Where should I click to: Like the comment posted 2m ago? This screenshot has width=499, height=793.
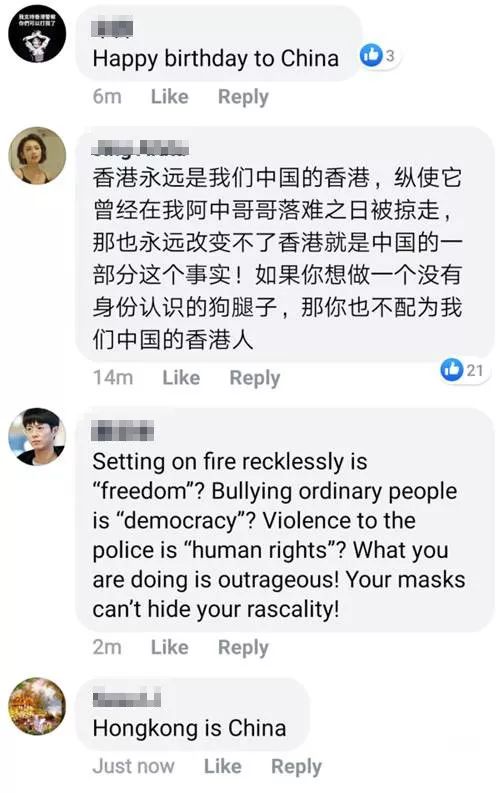tap(170, 647)
